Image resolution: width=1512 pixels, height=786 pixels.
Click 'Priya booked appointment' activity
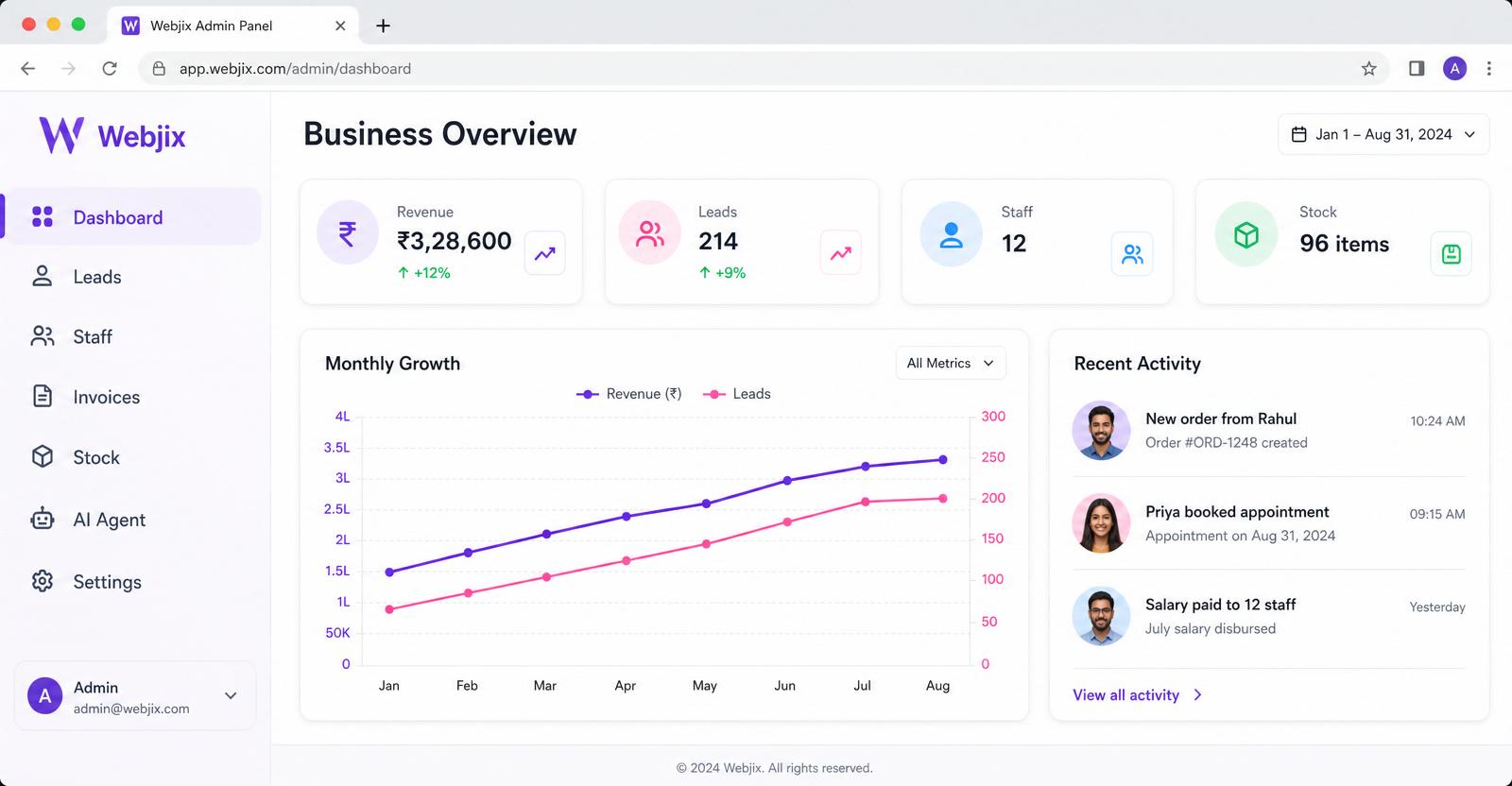pyautogui.click(x=1237, y=512)
